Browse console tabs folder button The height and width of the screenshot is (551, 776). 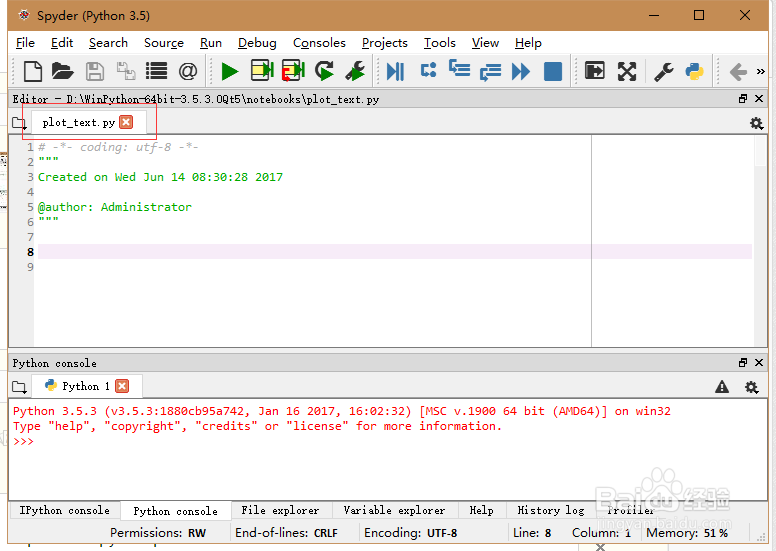(x=19, y=387)
